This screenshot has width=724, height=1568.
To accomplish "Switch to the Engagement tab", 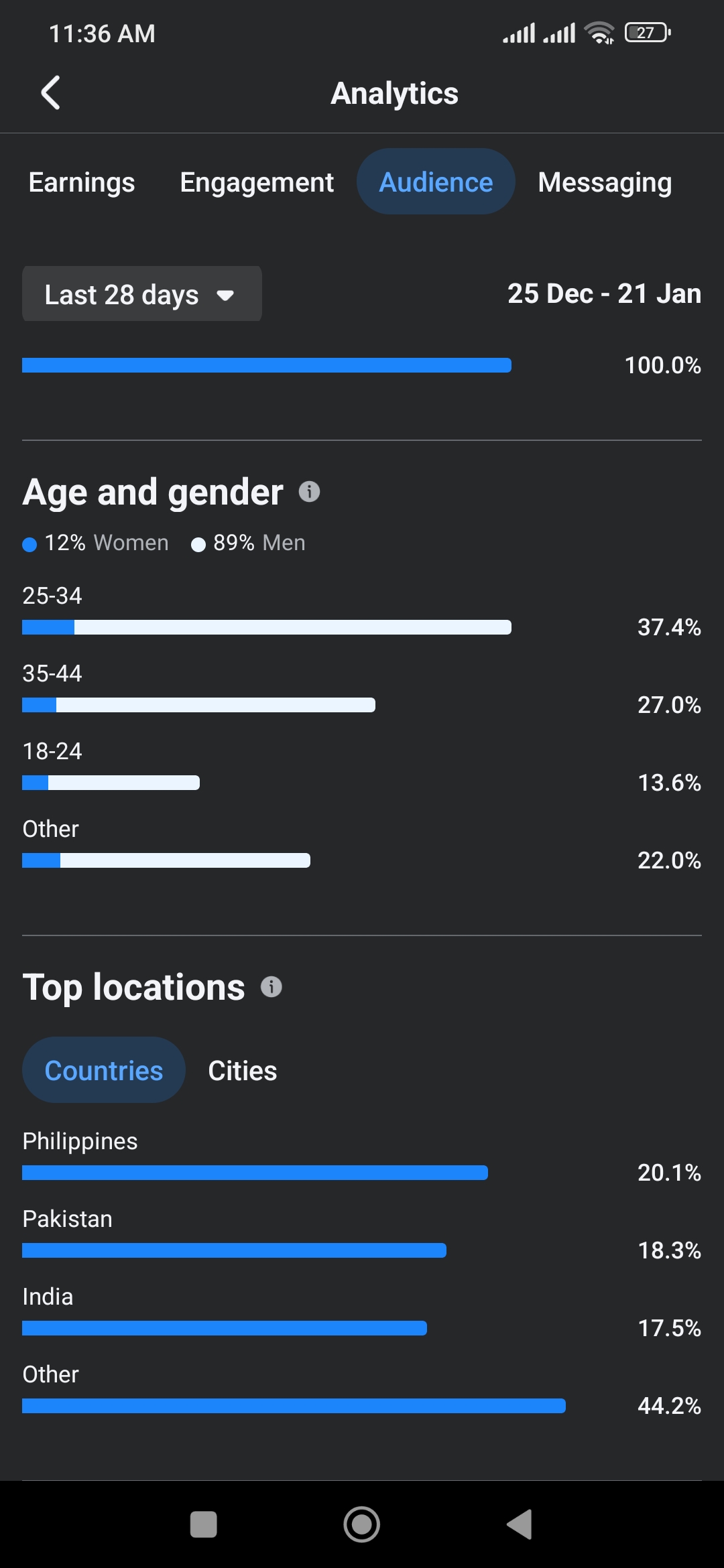I will [x=257, y=182].
